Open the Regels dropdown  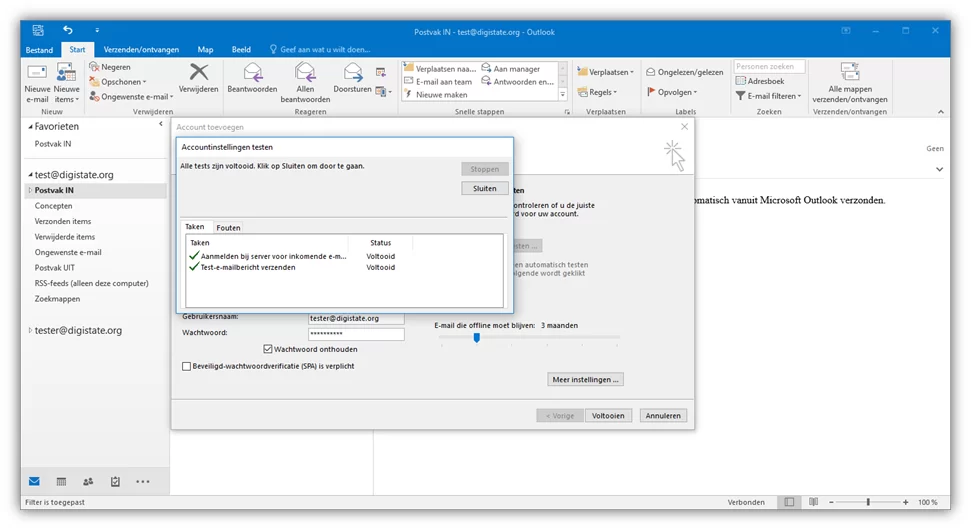[x=598, y=92]
